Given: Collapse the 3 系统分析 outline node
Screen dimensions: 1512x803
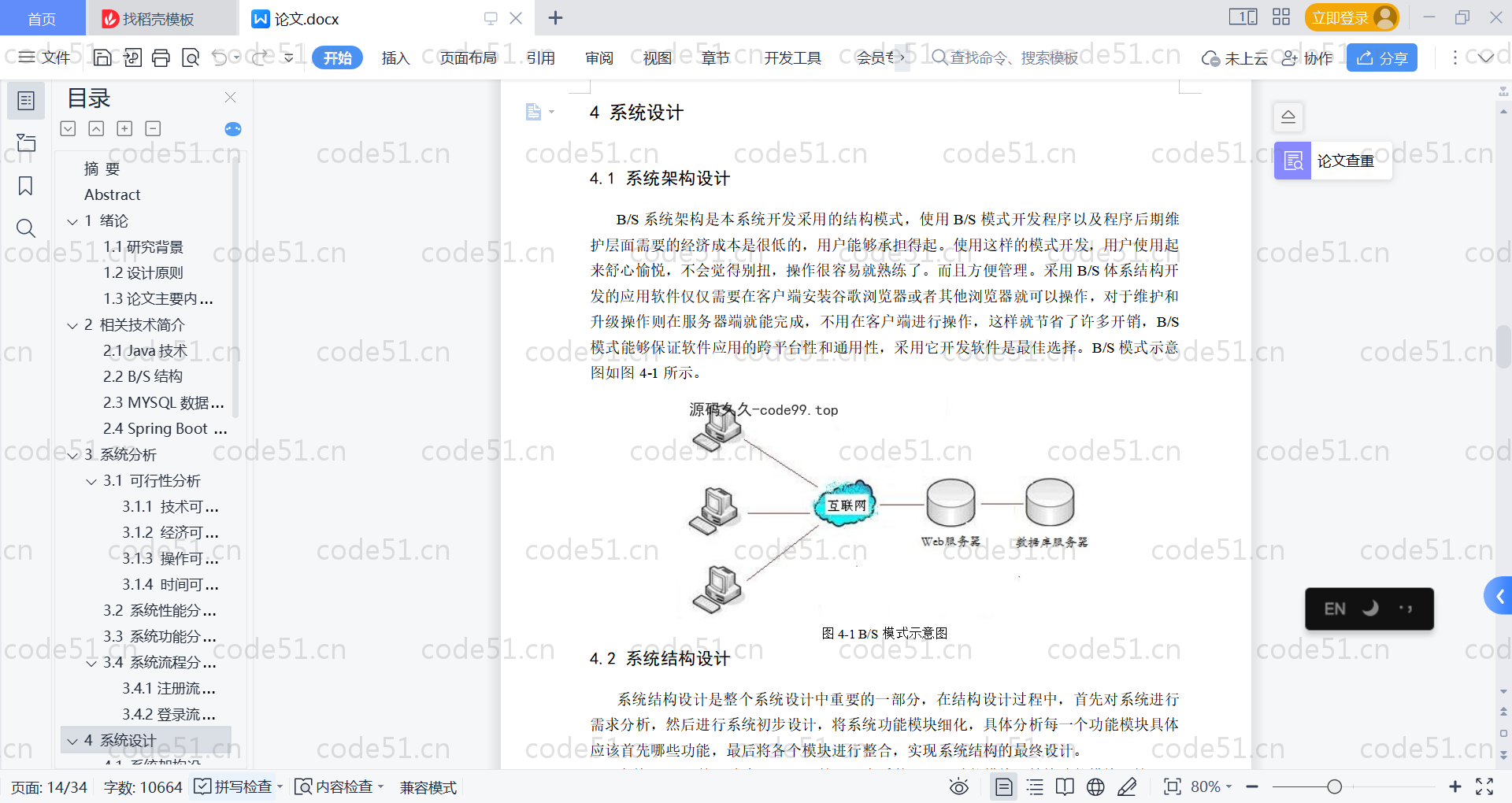Looking at the screenshot, I should click(72, 455).
